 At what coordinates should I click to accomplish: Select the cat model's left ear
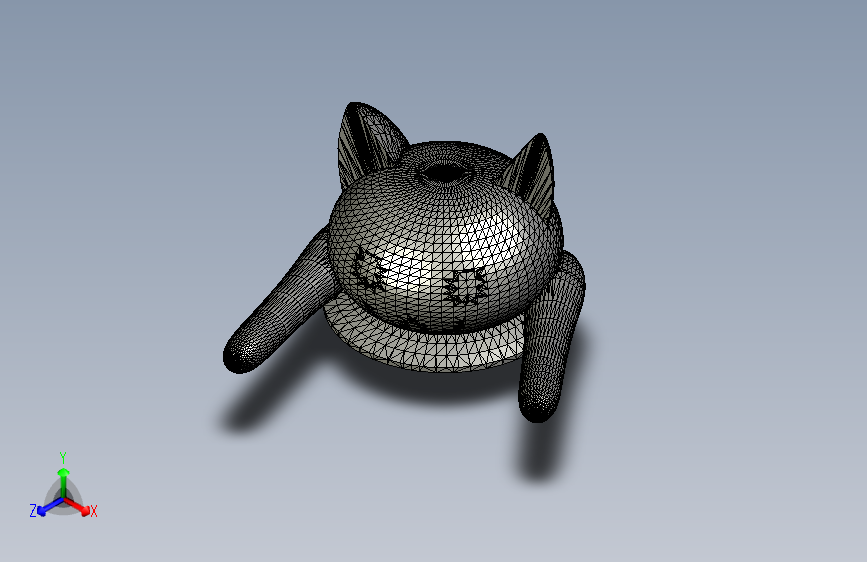click(368, 141)
